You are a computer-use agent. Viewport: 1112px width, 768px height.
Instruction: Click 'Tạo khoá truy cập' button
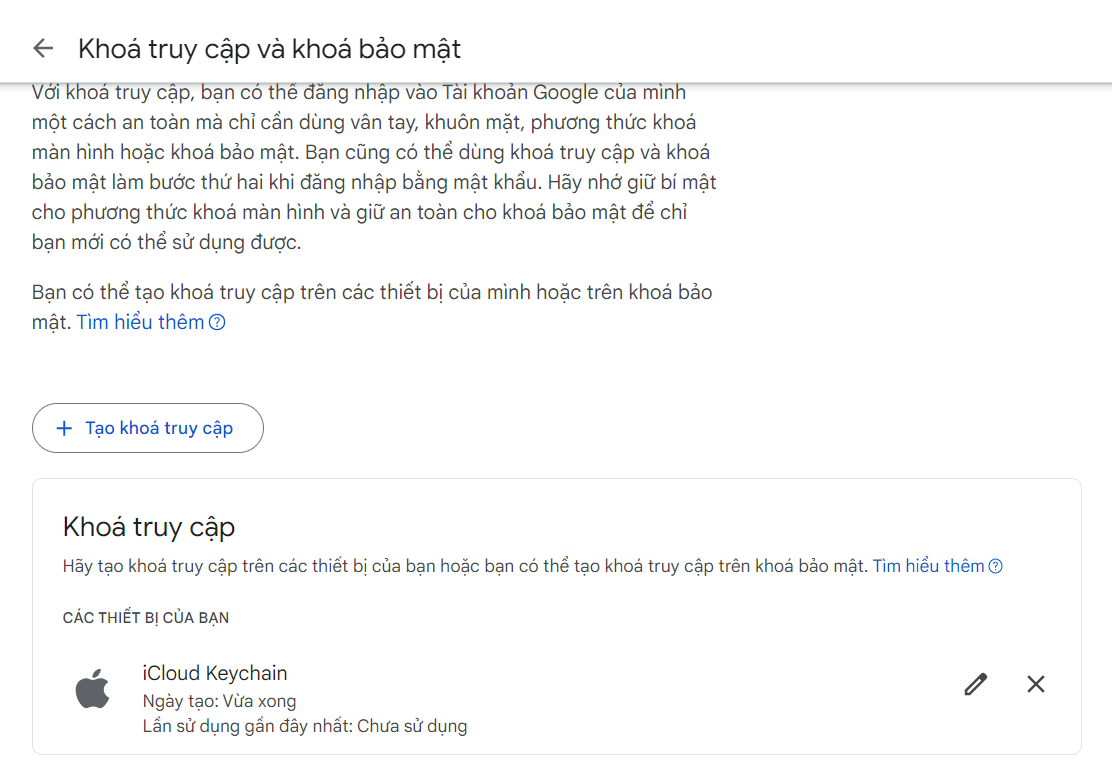[x=148, y=428]
